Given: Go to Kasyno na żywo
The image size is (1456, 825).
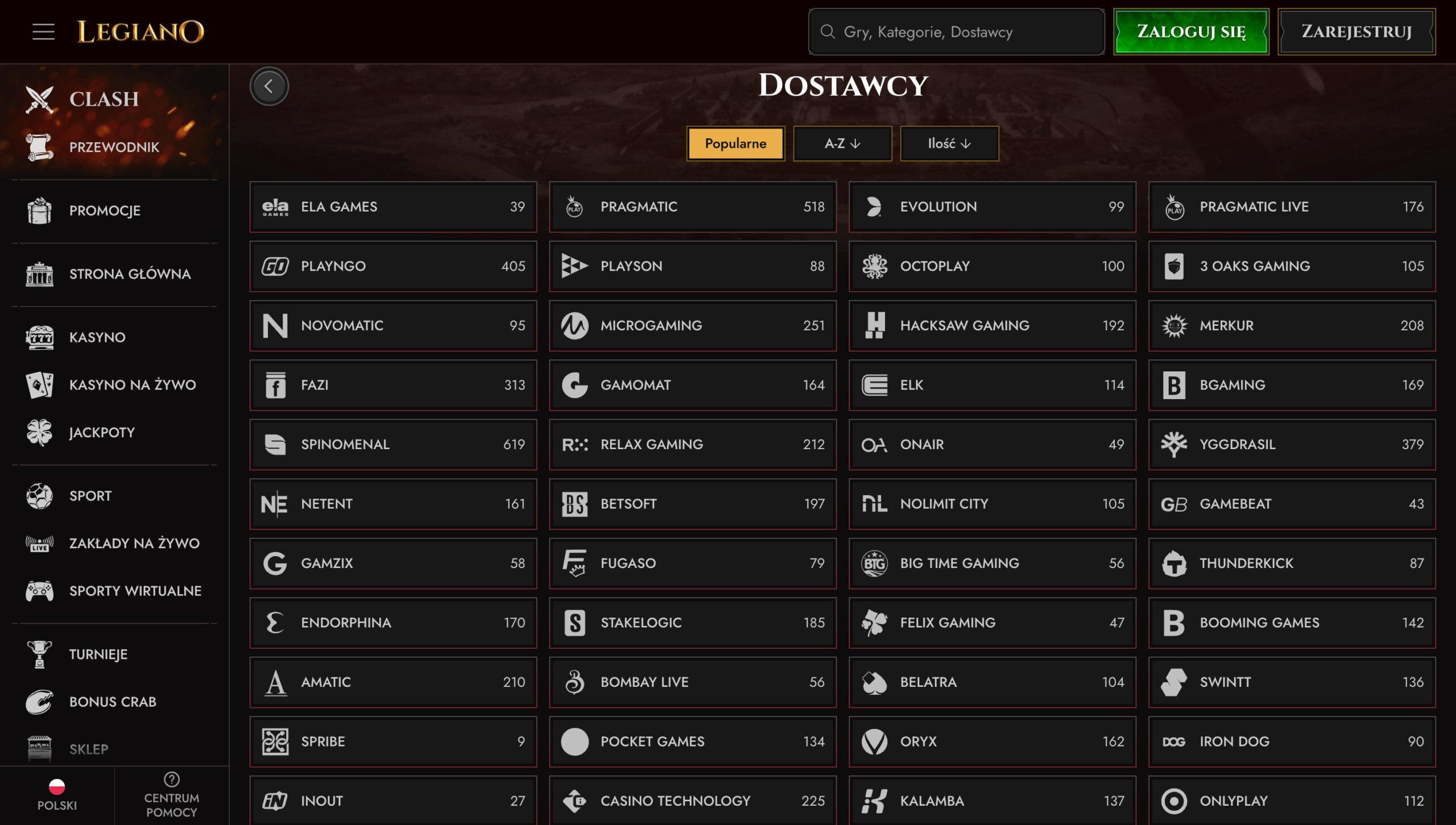Looking at the screenshot, I should coord(132,385).
